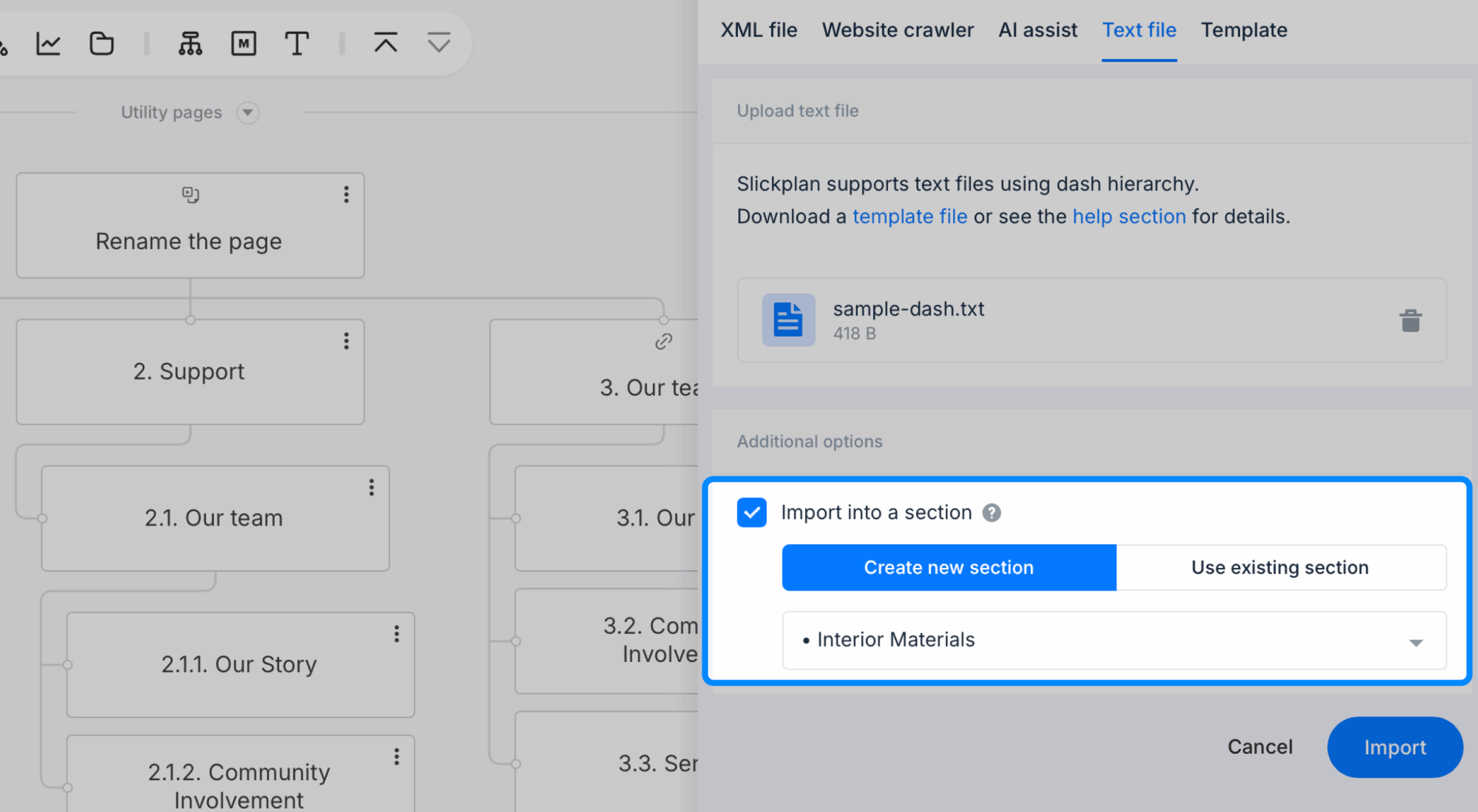Image resolution: width=1478 pixels, height=812 pixels.
Task: Switch to the AI assist tab
Action: (1038, 30)
